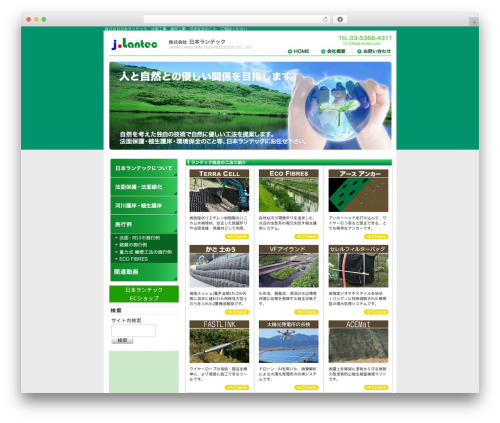Image resolution: width=500 pixels, height=423 pixels.
Task: Open 法面保護・法面緑化 sidebar menu
Action: click(144, 187)
